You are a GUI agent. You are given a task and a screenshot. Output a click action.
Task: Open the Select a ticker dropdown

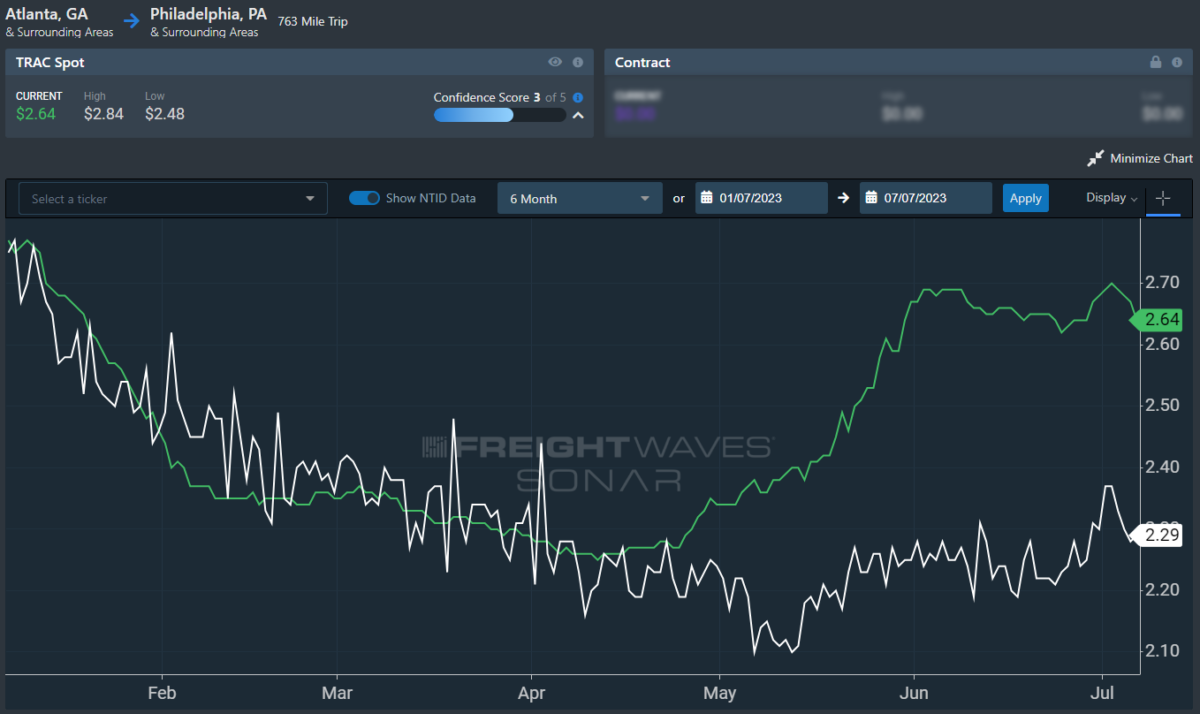tap(173, 198)
